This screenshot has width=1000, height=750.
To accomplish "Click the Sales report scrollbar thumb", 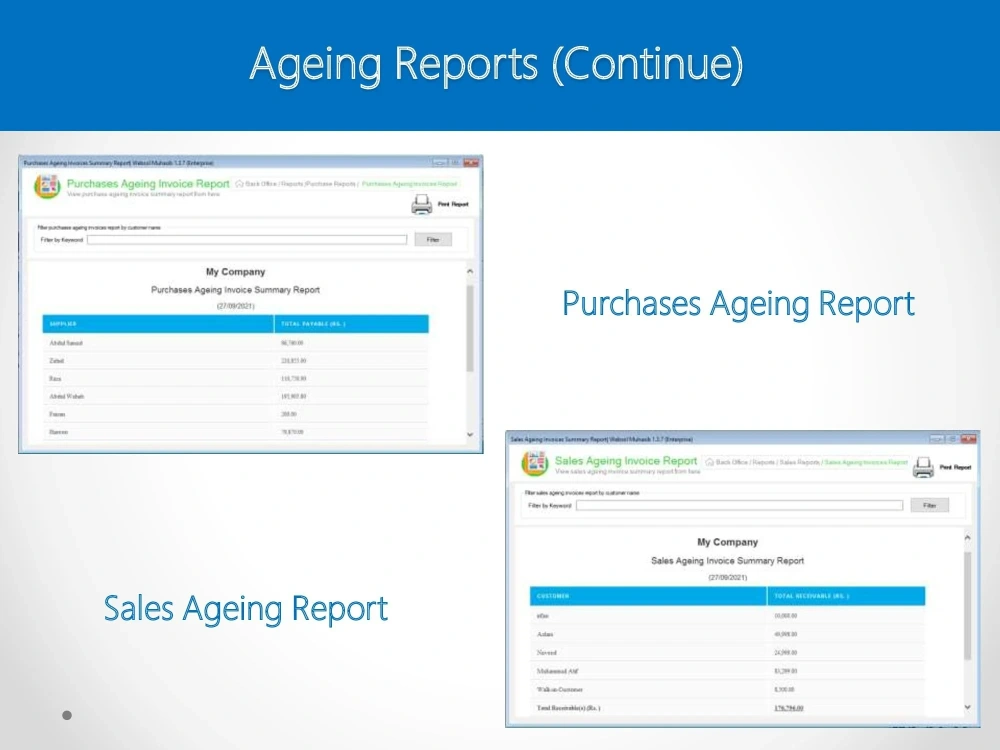I will click(x=967, y=606).
